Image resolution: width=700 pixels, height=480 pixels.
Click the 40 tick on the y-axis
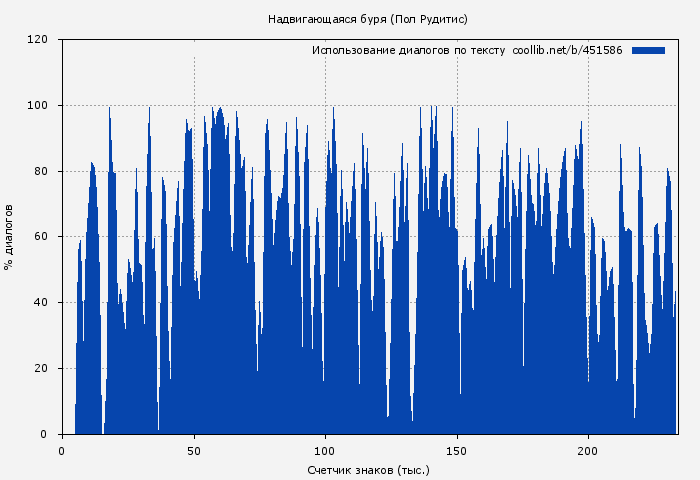(41, 303)
